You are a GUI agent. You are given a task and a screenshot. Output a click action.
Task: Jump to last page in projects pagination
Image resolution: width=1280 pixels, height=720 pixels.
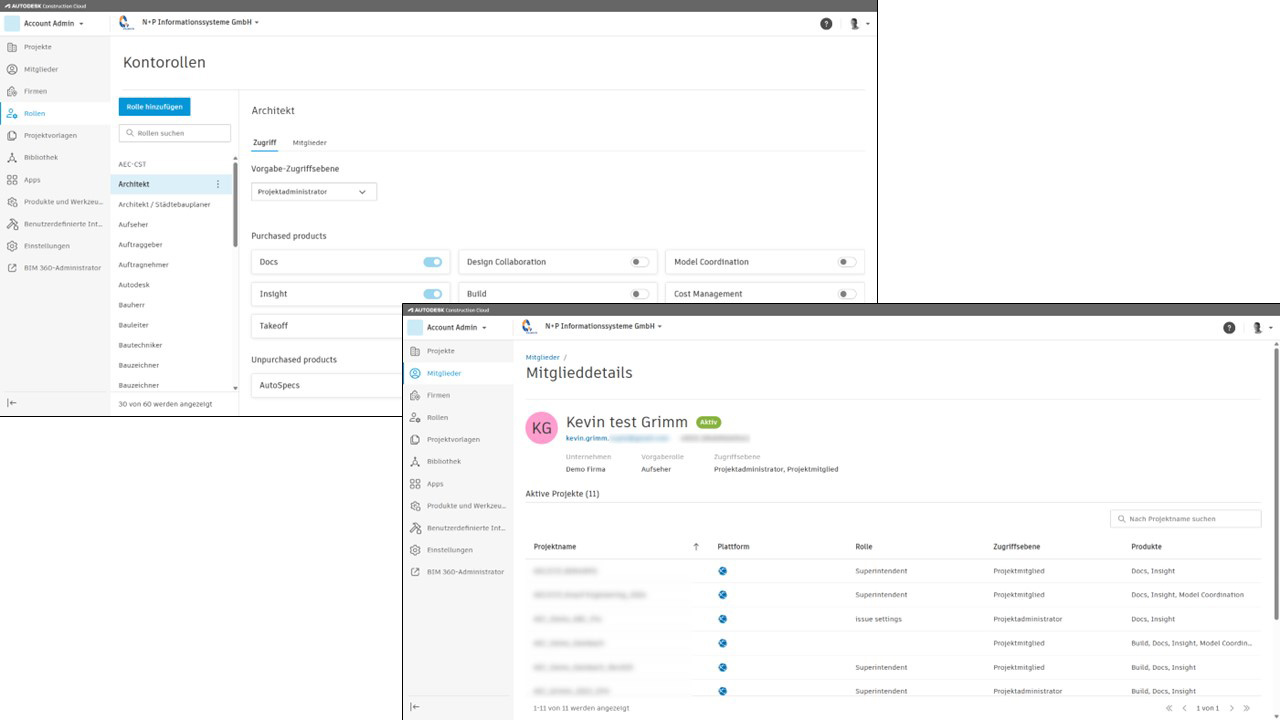pos(1248,708)
